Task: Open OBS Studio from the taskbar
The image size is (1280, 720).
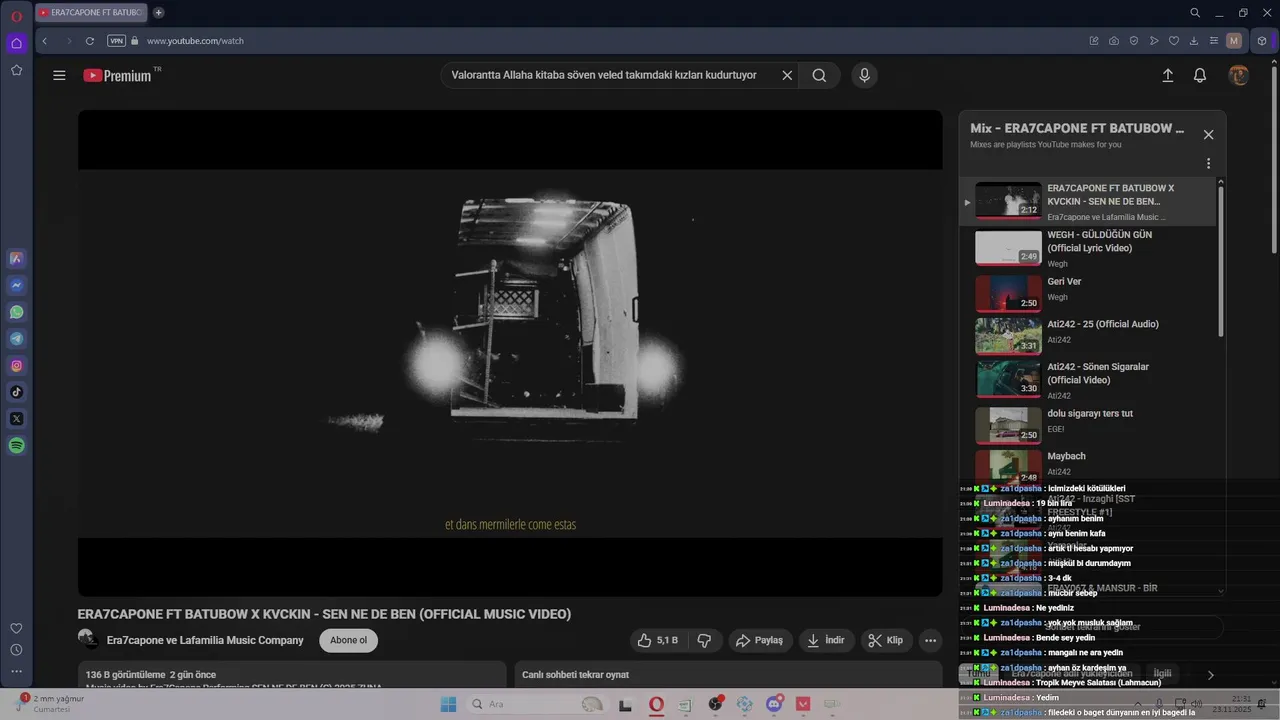Action: [x=716, y=704]
